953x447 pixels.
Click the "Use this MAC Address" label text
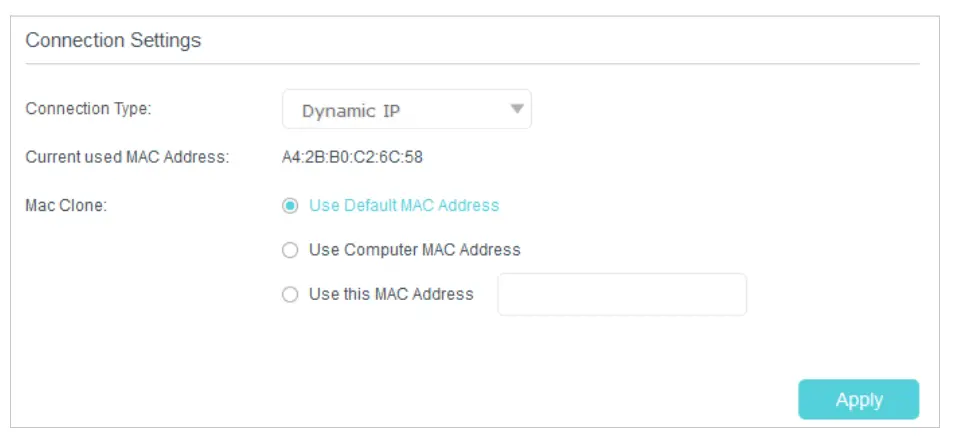point(391,295)
